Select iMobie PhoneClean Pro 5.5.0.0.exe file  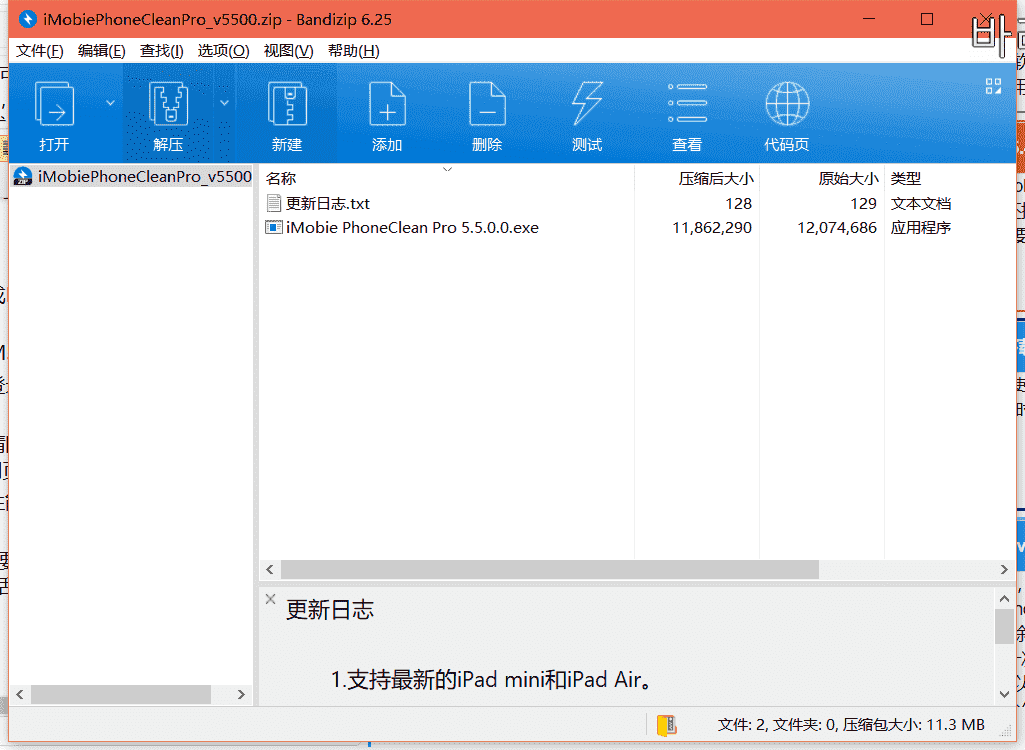pyautogui.click(x=412, y=228)
